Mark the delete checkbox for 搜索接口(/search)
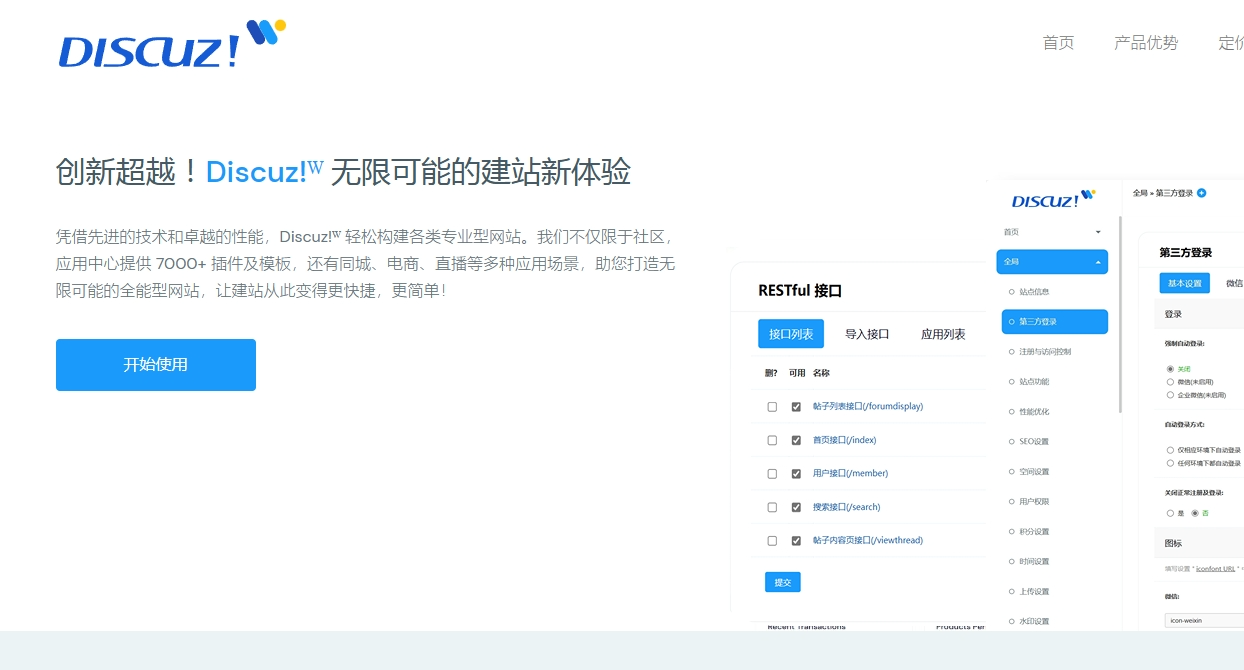 click(x=772, y=507)
